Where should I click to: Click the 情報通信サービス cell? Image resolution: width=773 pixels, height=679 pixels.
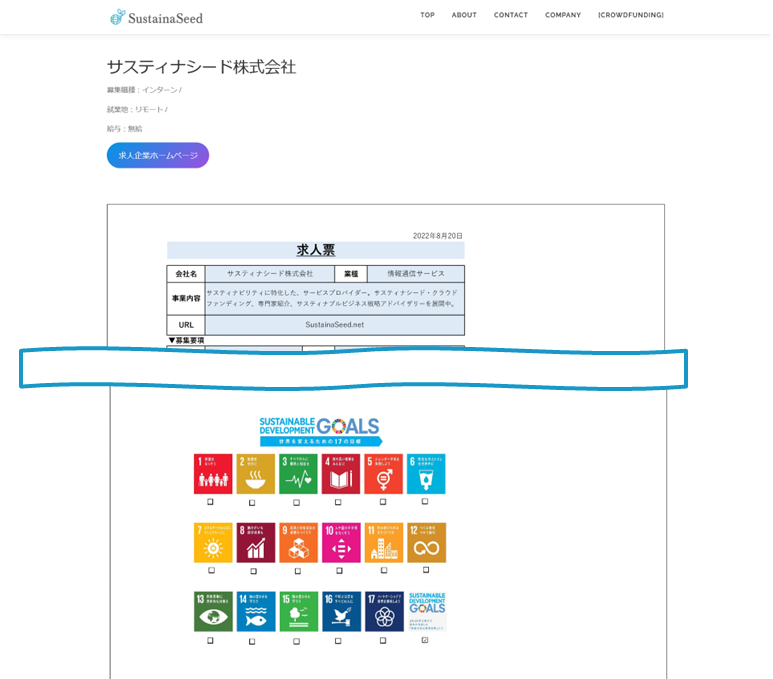[x=416, y=274]
